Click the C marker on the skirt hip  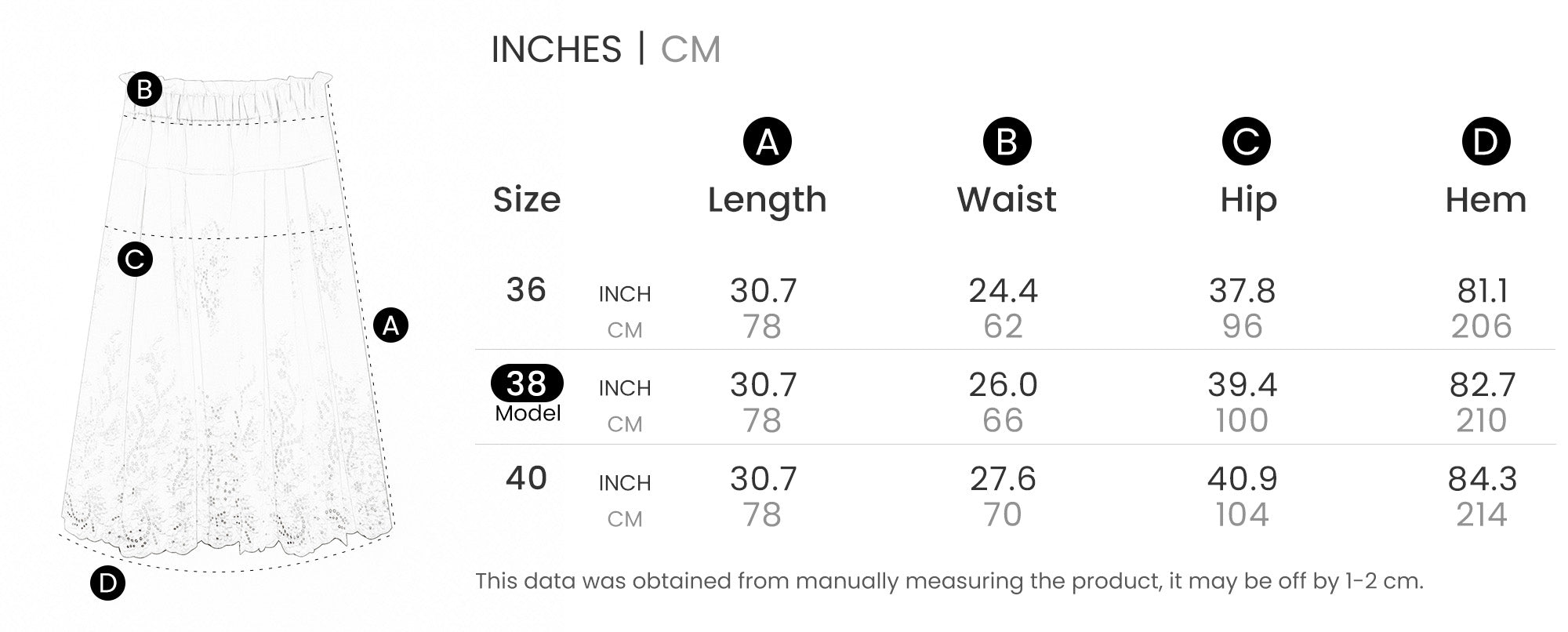135,259
